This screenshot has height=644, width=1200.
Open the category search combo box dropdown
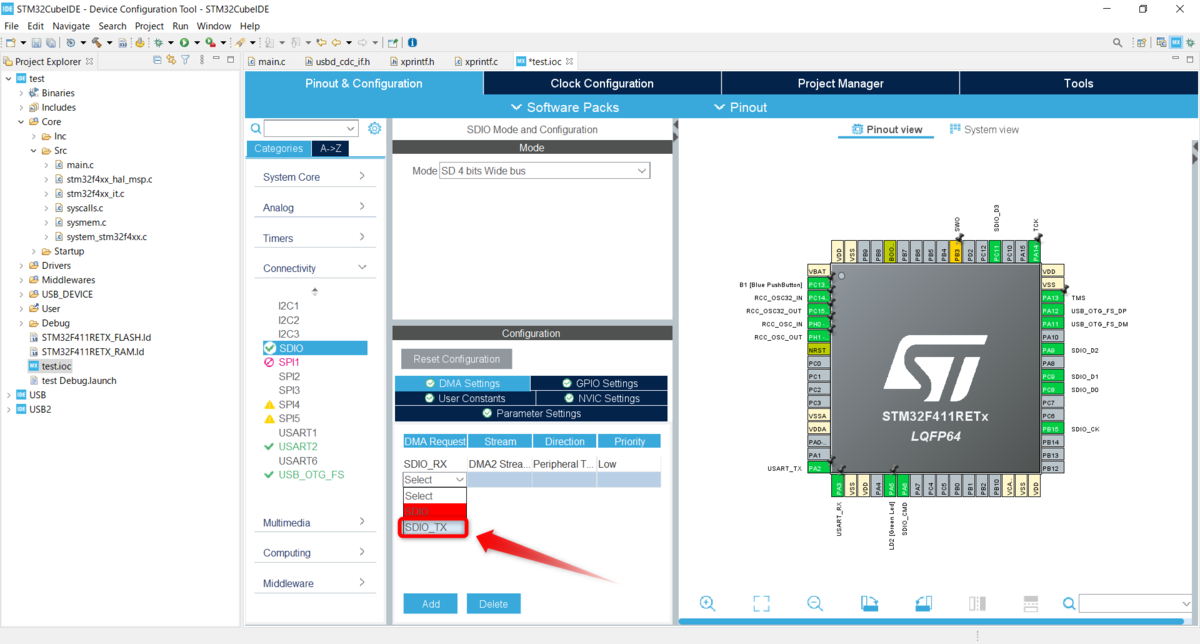point(350,129)
